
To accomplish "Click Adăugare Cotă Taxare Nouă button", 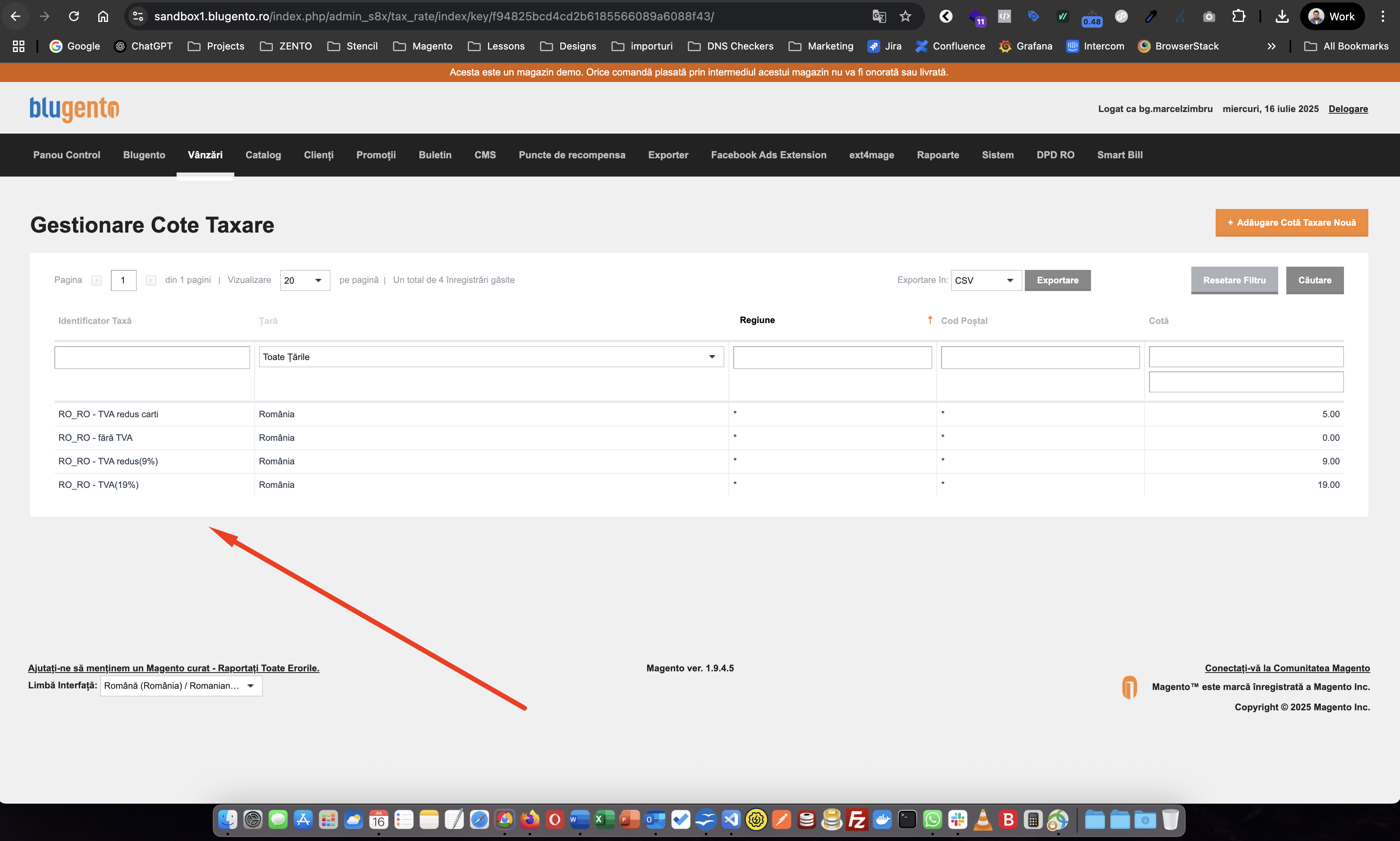I will 1291,223.
